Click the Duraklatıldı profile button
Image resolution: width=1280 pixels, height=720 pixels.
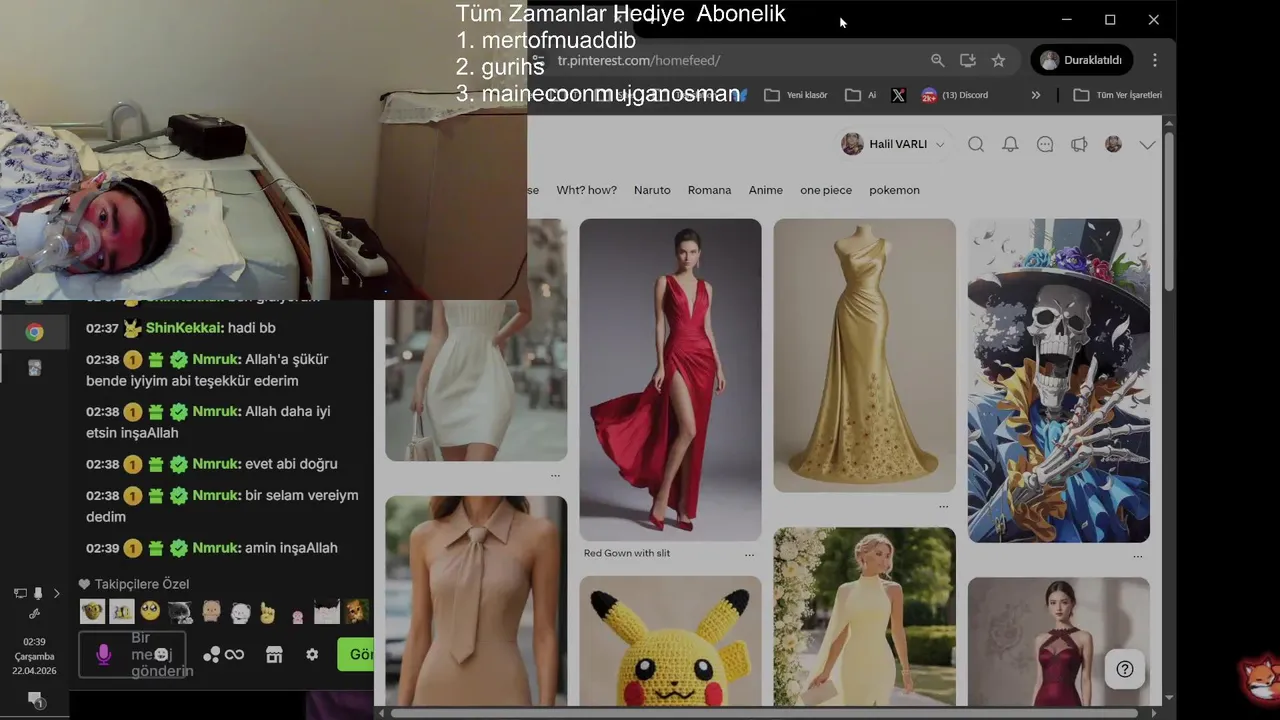1082,60
